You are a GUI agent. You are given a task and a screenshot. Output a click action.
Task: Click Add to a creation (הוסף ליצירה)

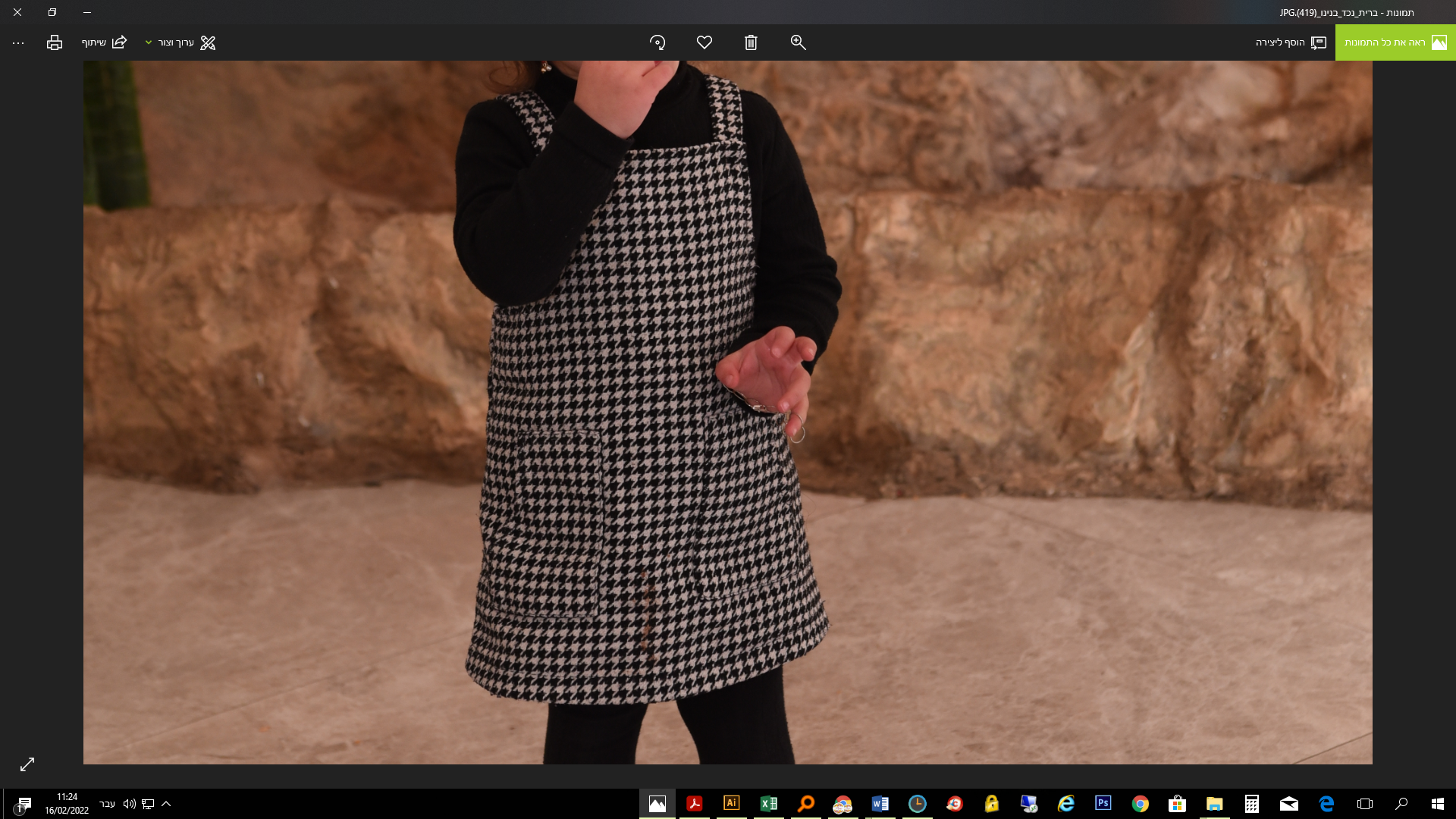[x=1291, y=42]
